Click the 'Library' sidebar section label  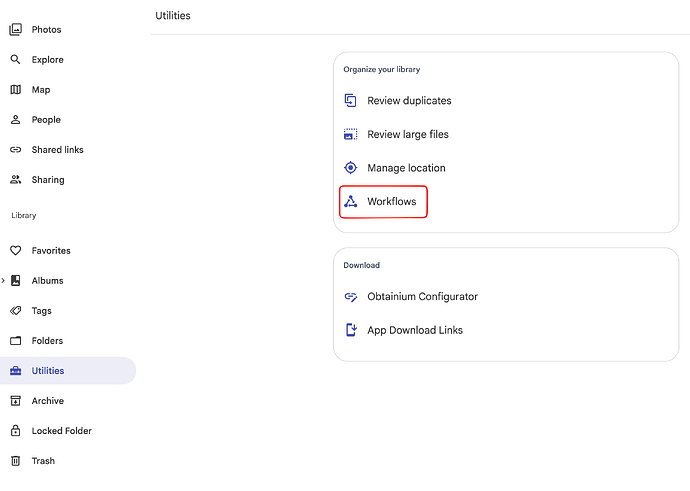click(x=24, y=215)
